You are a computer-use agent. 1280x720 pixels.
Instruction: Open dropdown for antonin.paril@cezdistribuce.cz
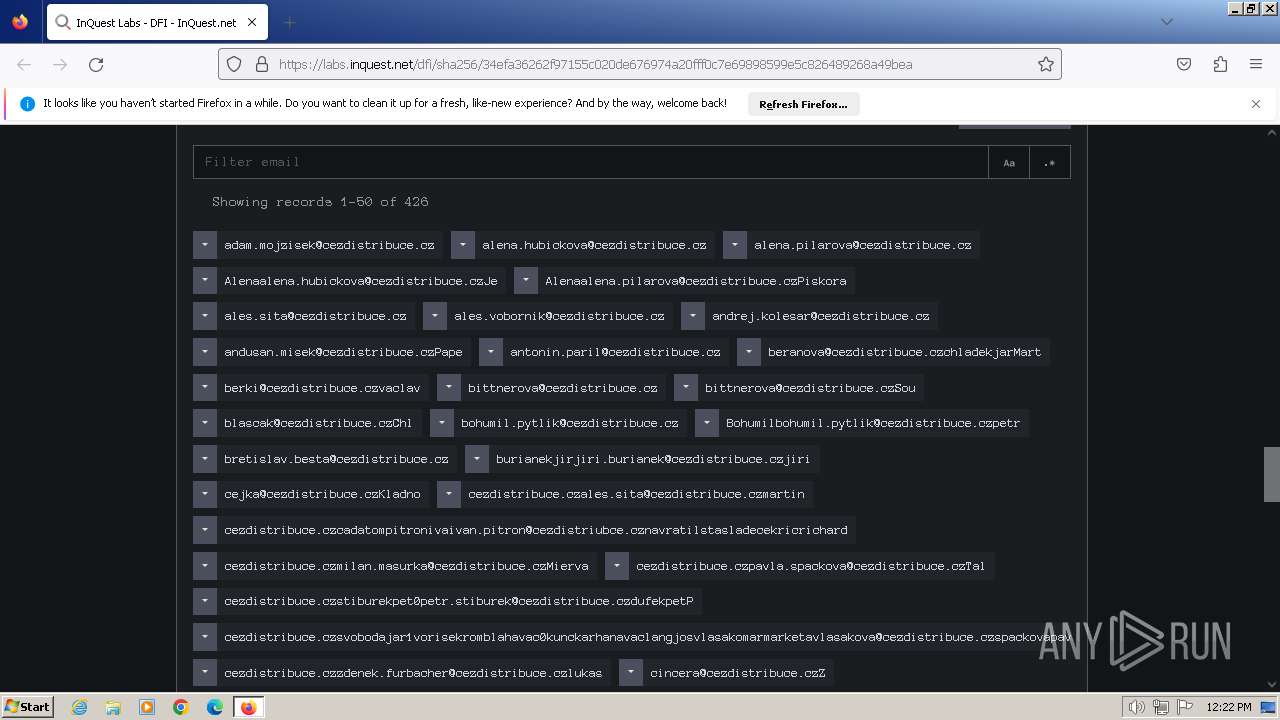click(491, 352)
